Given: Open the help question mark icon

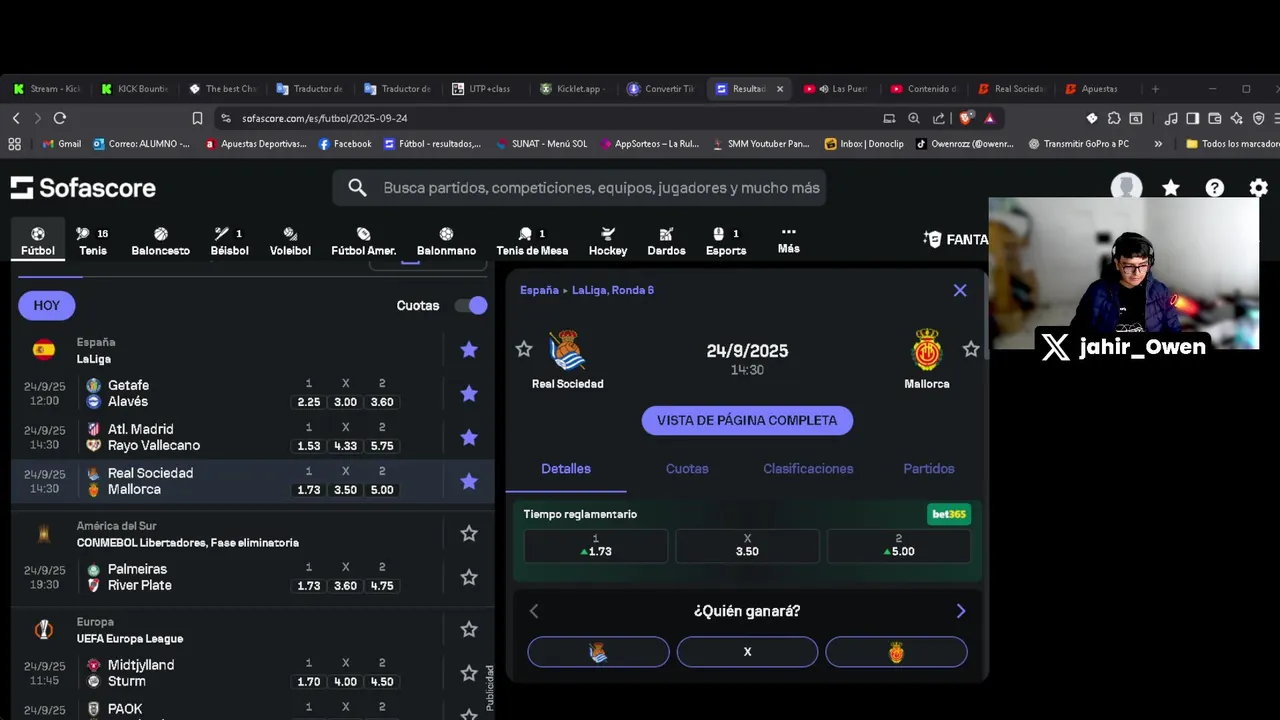Looking at the screenshot, I should 1215,187.
